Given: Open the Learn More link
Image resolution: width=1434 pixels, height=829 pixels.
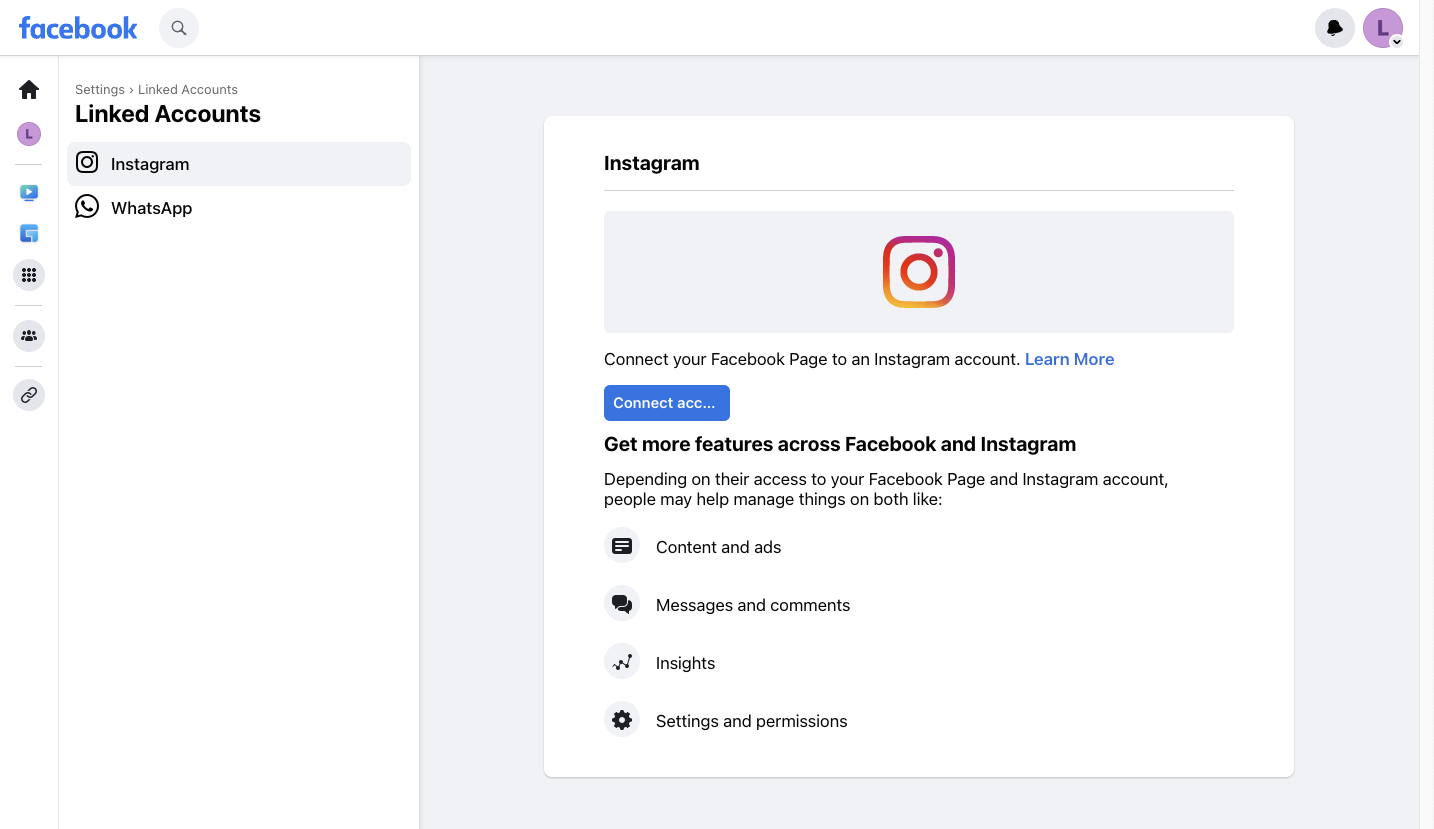Looking at the screenshot, I should (1069, 359).
